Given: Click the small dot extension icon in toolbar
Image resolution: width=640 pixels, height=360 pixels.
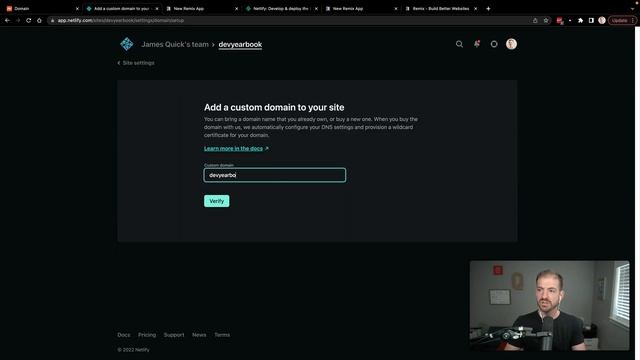Looking at the screenshot, I should pyautogui.click(x=570, y=20).
